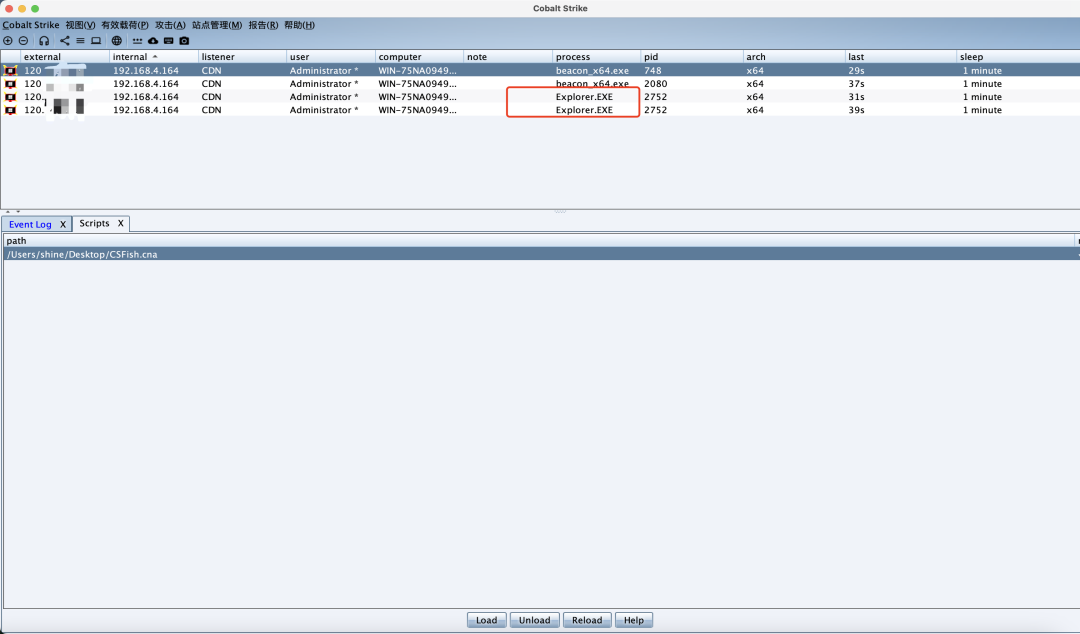
Task: Open the 视图(V) menu
Action: pos(80,25)
